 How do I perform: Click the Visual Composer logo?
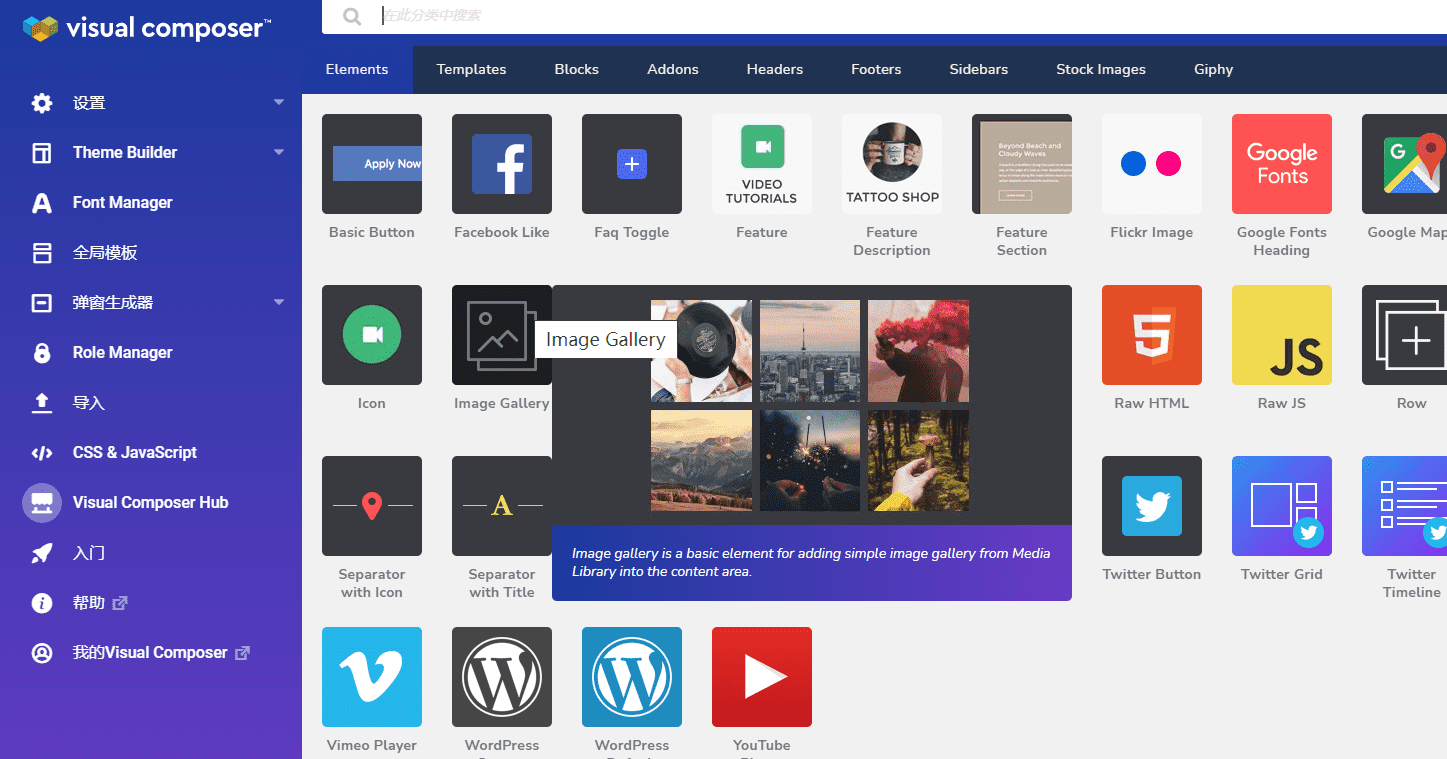(146, 28)
